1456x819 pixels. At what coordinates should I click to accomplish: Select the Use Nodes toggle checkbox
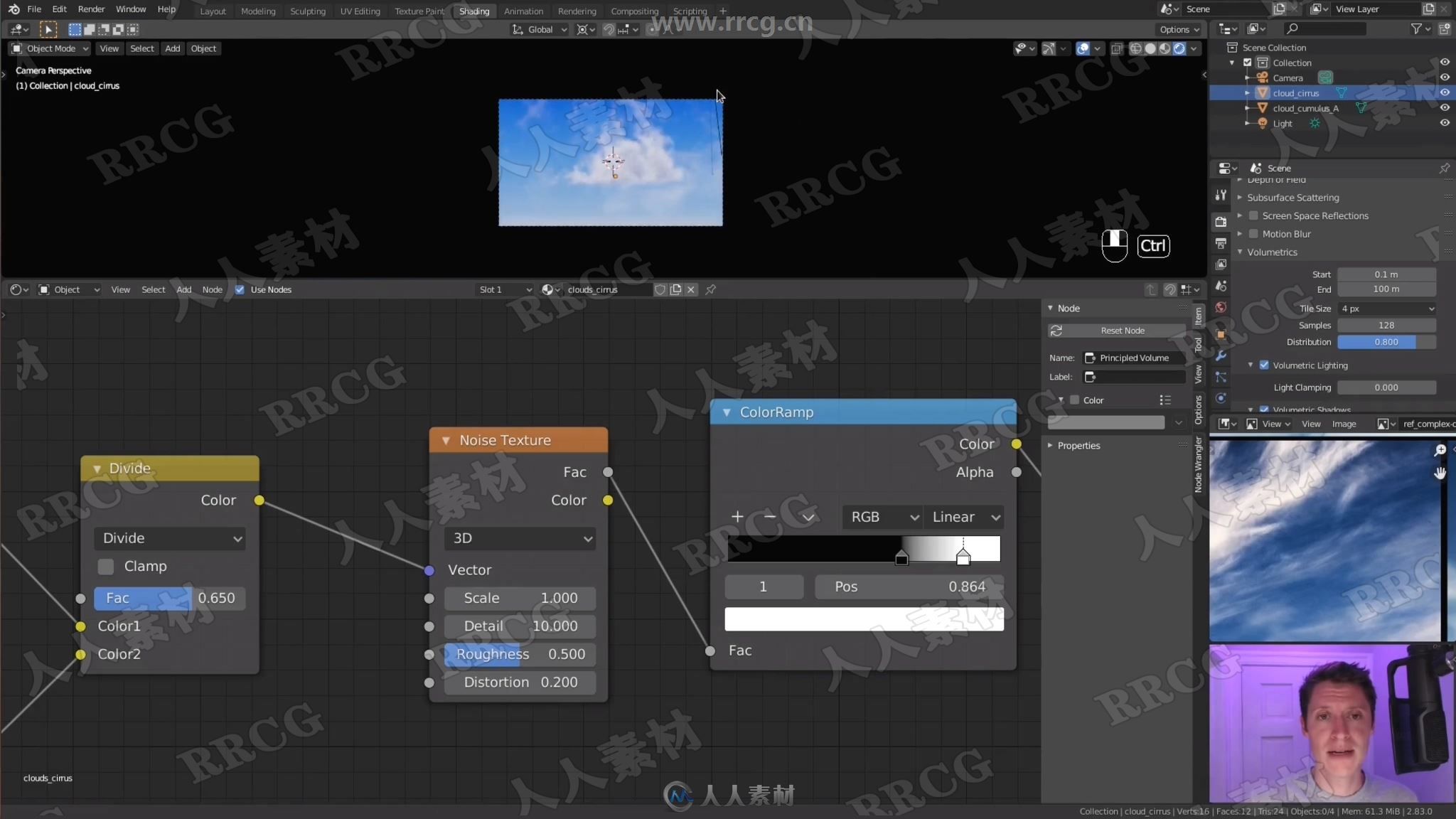click(x=240, y=289)
